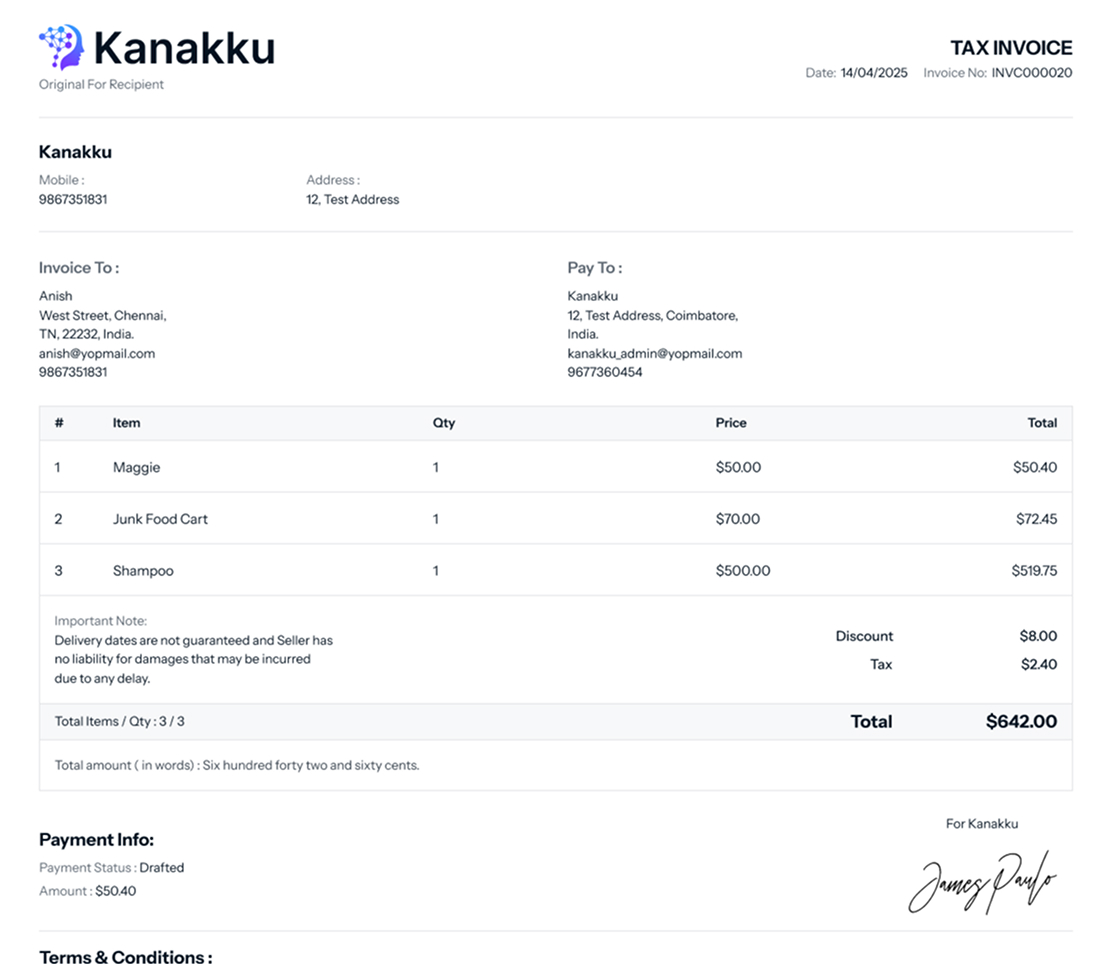
Task: Click the Price column header
Action: [730, 423]
